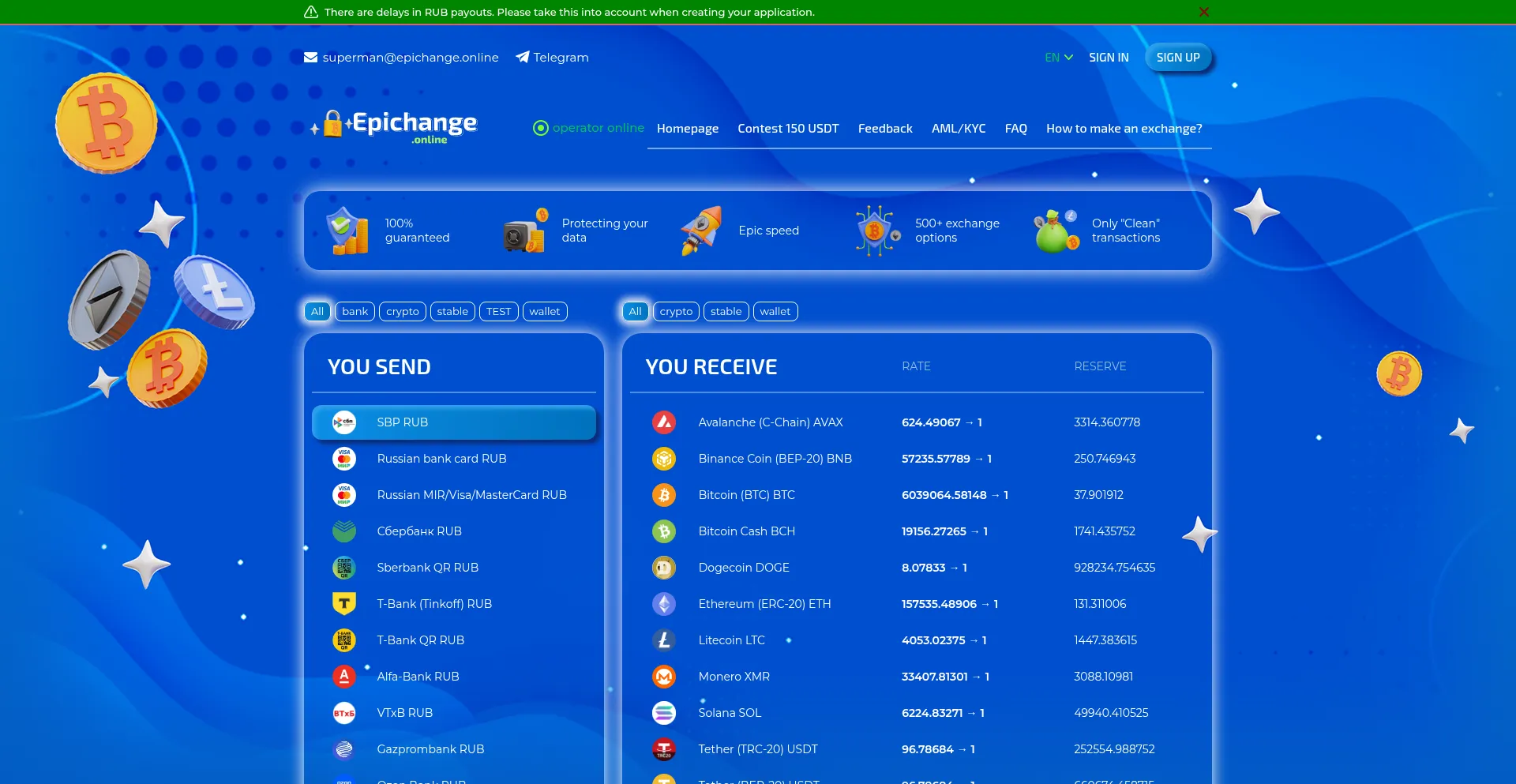Click the Protecting your data safe icon
Screen dimensions: 1516x784
click(x=526, y=231)
